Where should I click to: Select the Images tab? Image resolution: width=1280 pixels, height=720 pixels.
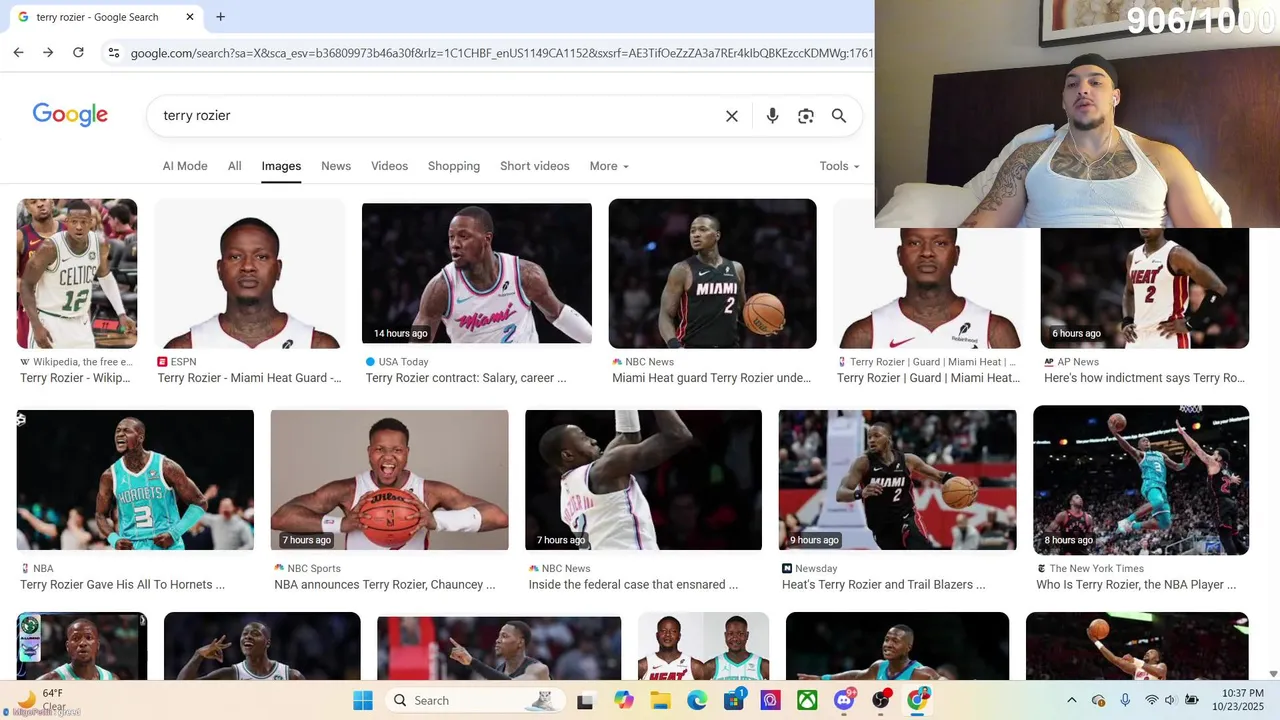281,166
